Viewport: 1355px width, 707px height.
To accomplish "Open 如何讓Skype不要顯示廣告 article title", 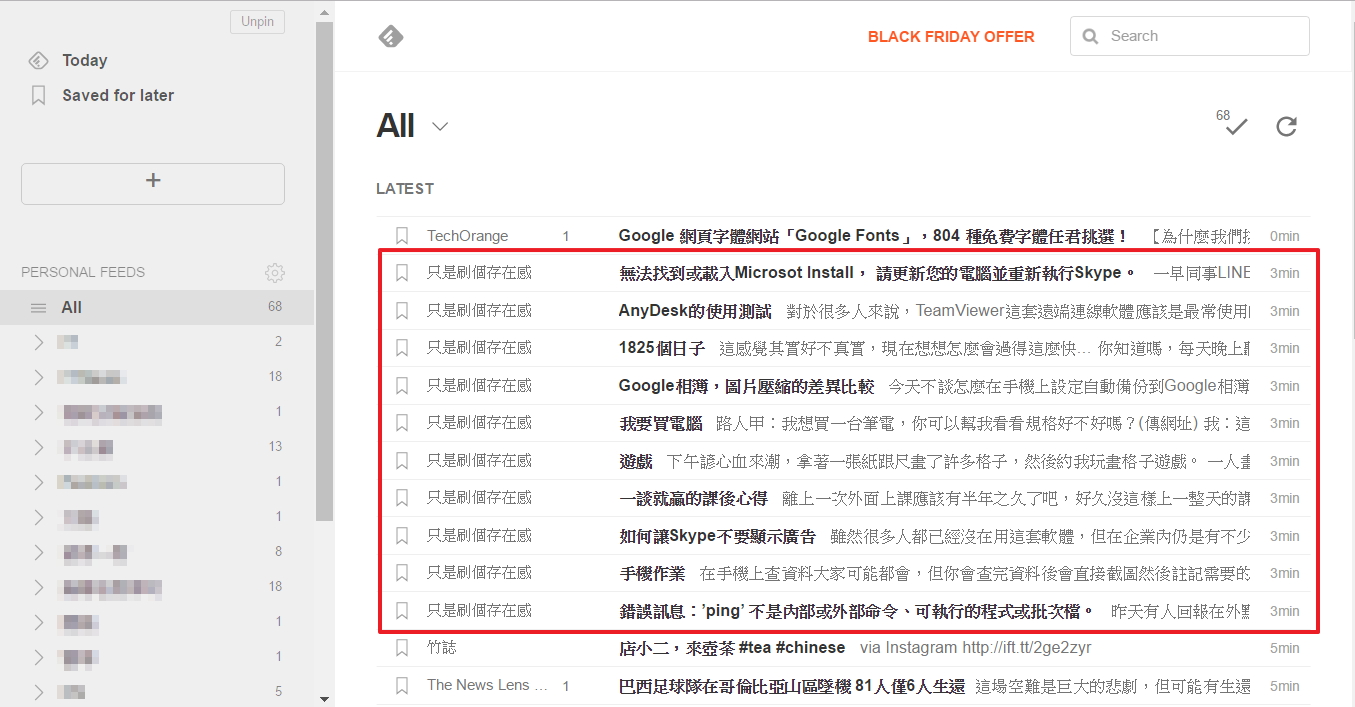I will [x=717, y=536].
